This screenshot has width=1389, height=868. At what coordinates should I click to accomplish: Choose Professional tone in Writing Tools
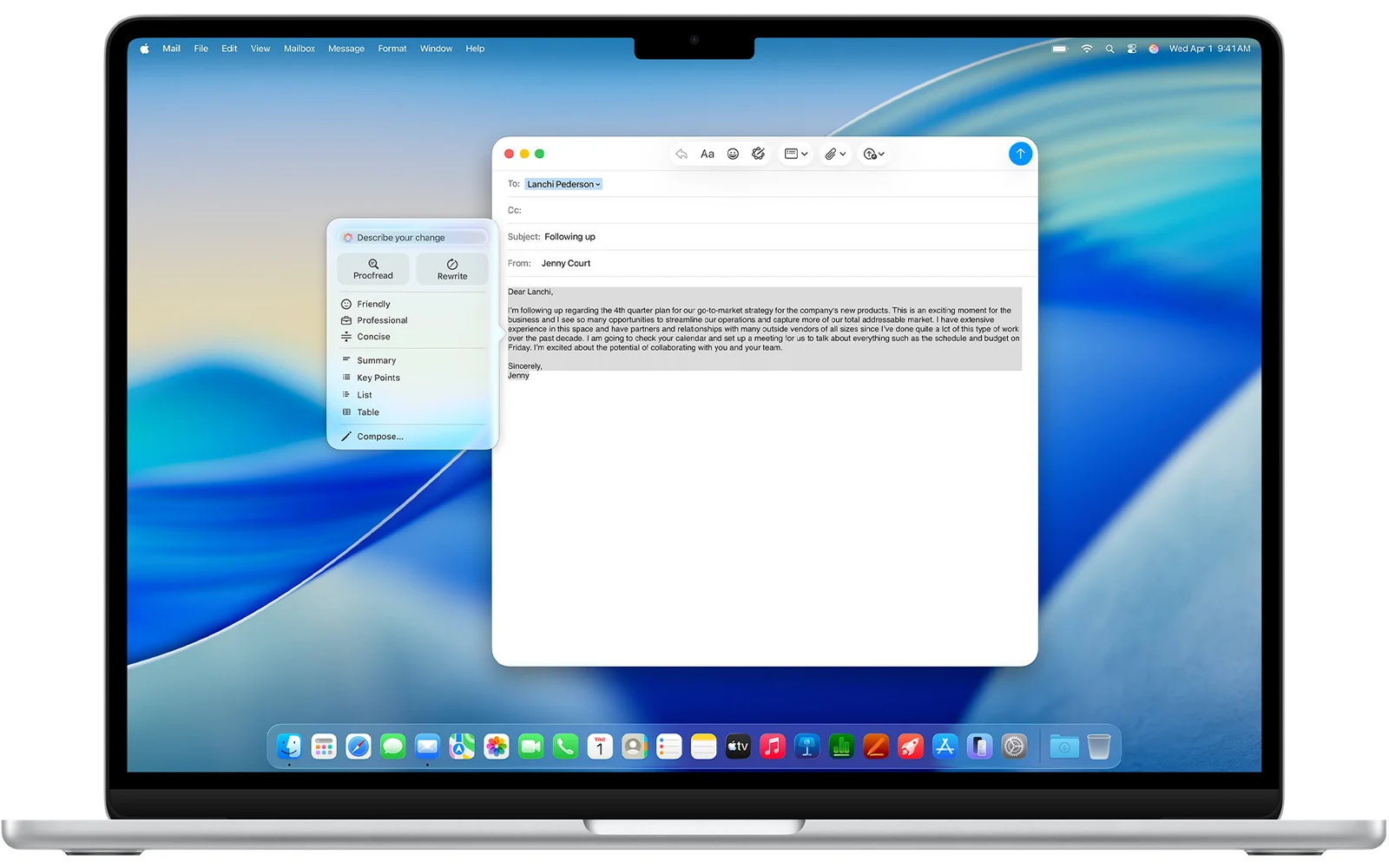coord(381,320)
